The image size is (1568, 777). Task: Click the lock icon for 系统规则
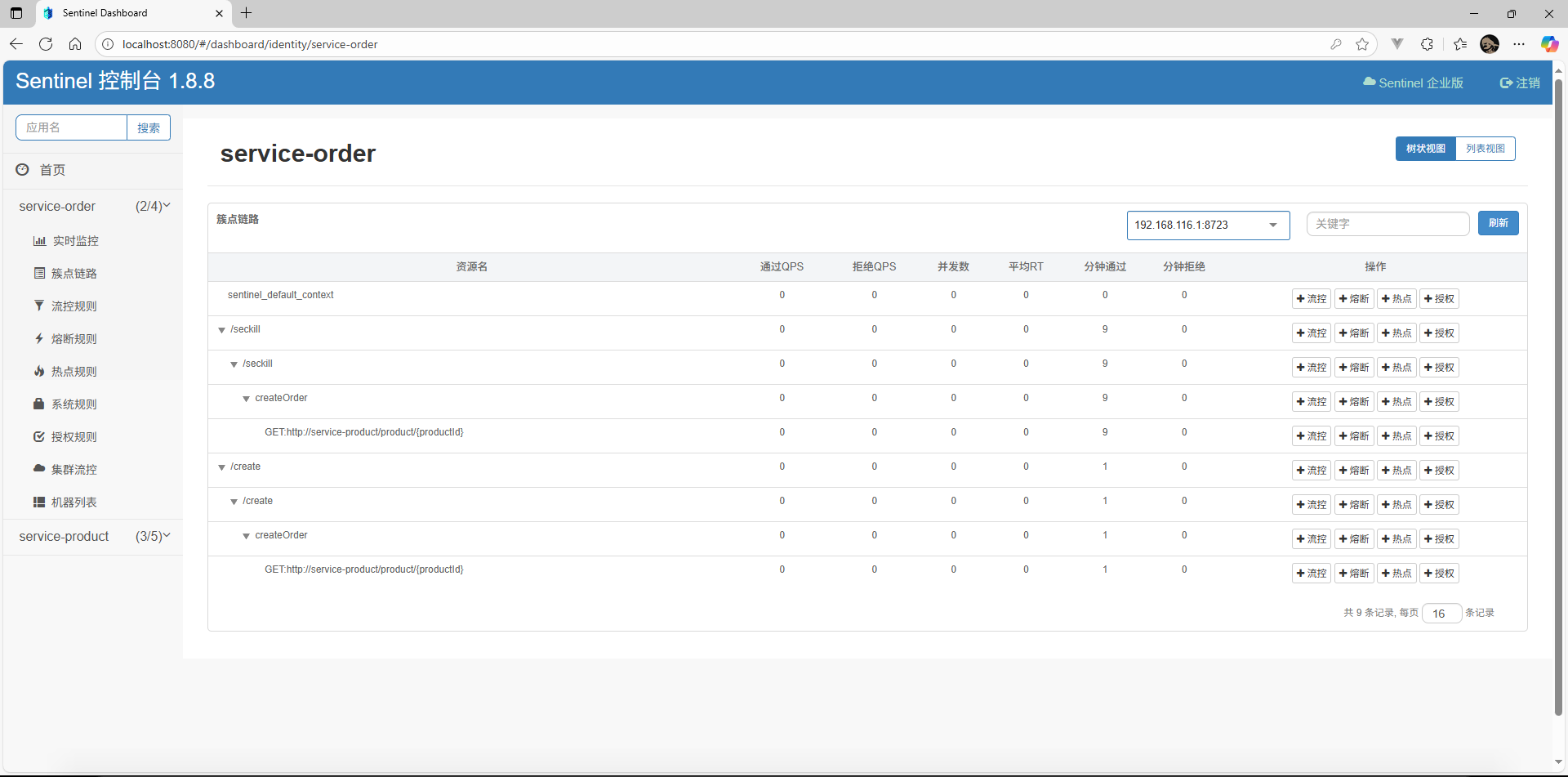(x=38, y=404)
